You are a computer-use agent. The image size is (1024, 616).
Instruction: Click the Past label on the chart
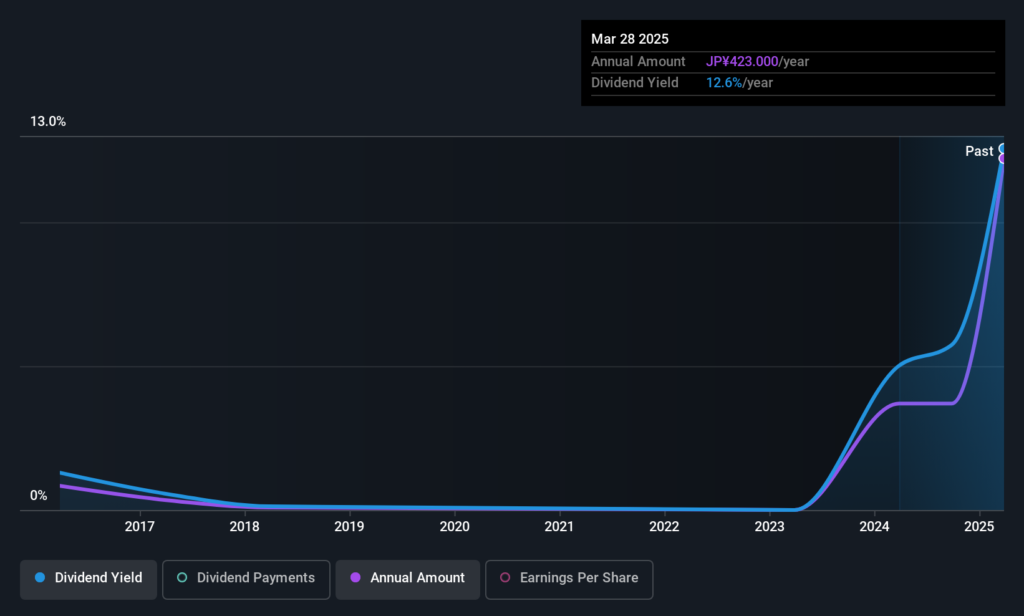979,151
